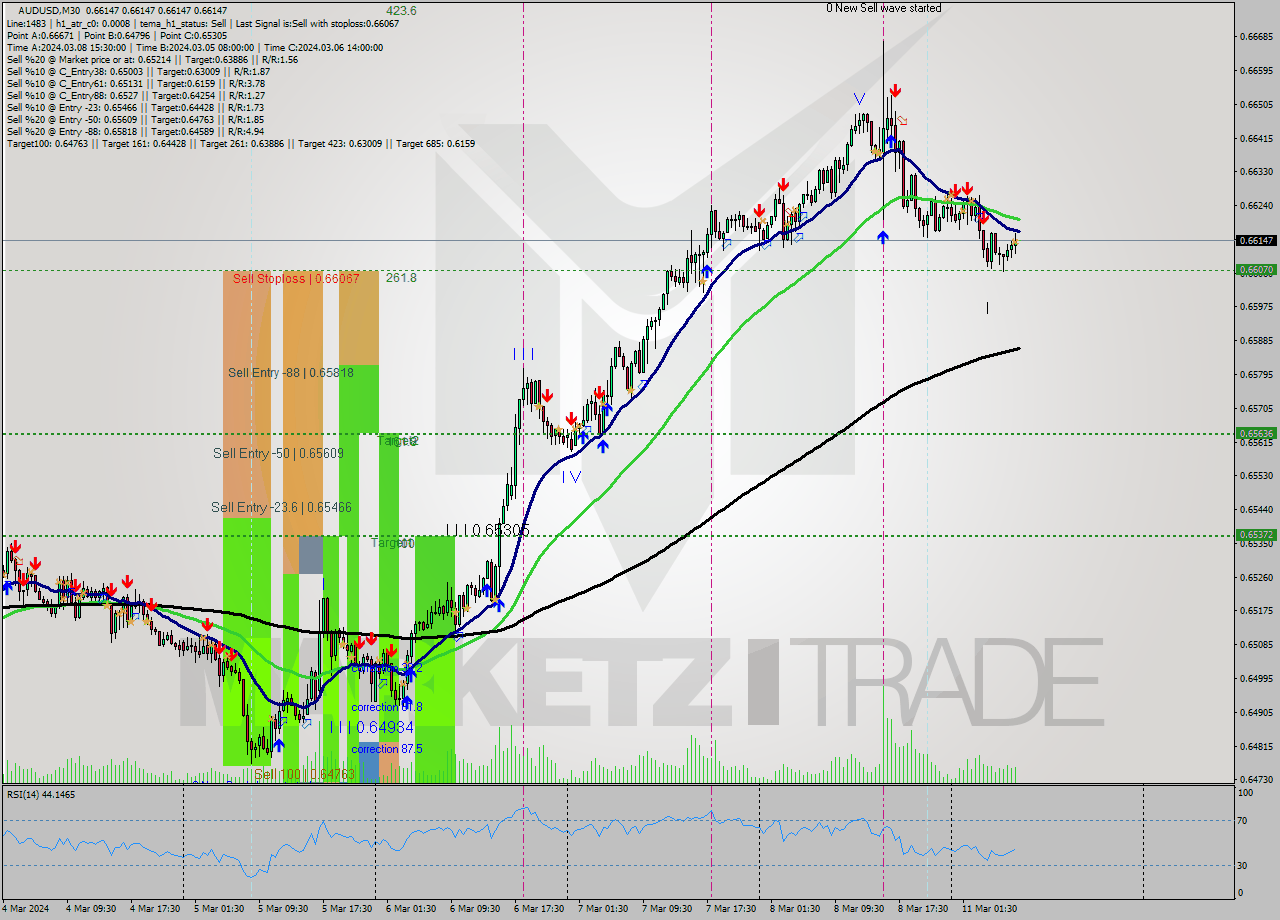Click the '5 Mar 09:30' time axis label
1280x920 pixels.
coord(282,909)
